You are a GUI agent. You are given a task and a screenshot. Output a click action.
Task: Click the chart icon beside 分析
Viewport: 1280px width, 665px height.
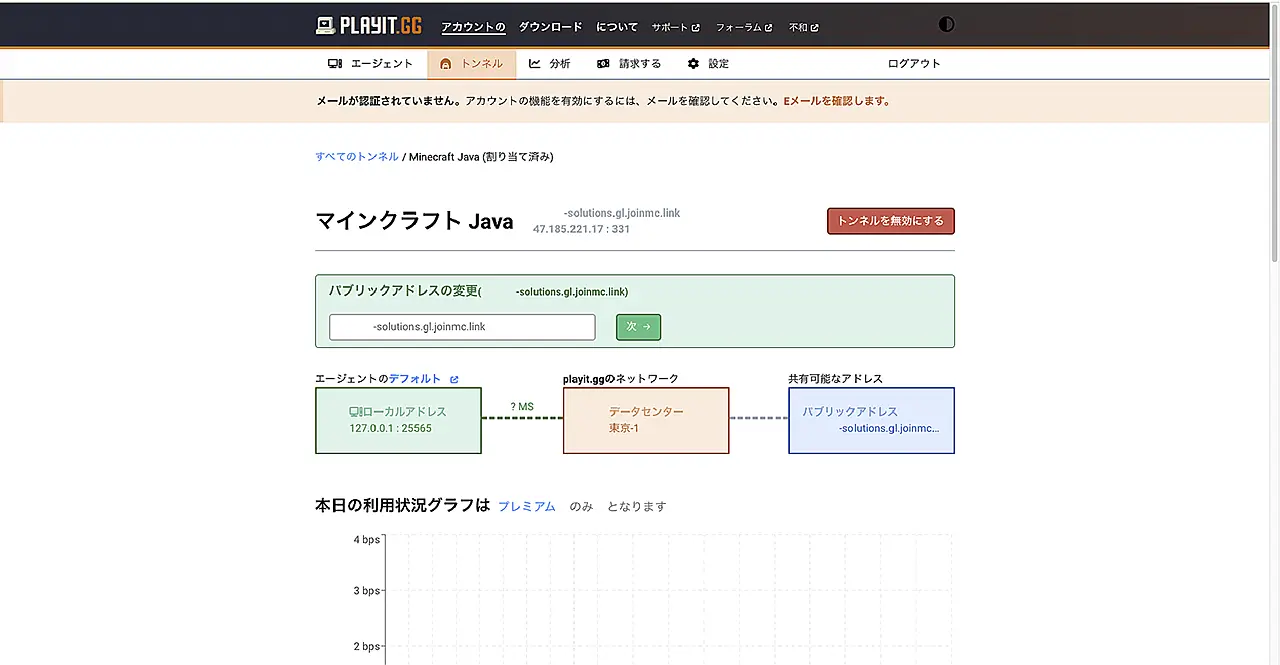pos(535,64)
